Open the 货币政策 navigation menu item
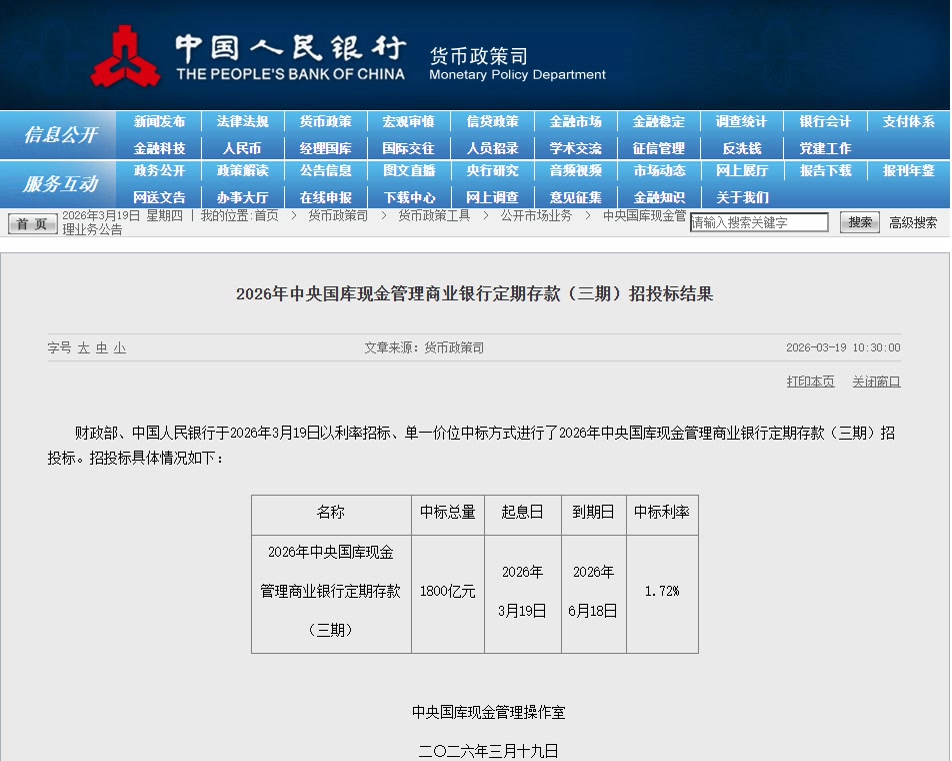The width and height of the screenshot is (952, 761). point(325,122)
